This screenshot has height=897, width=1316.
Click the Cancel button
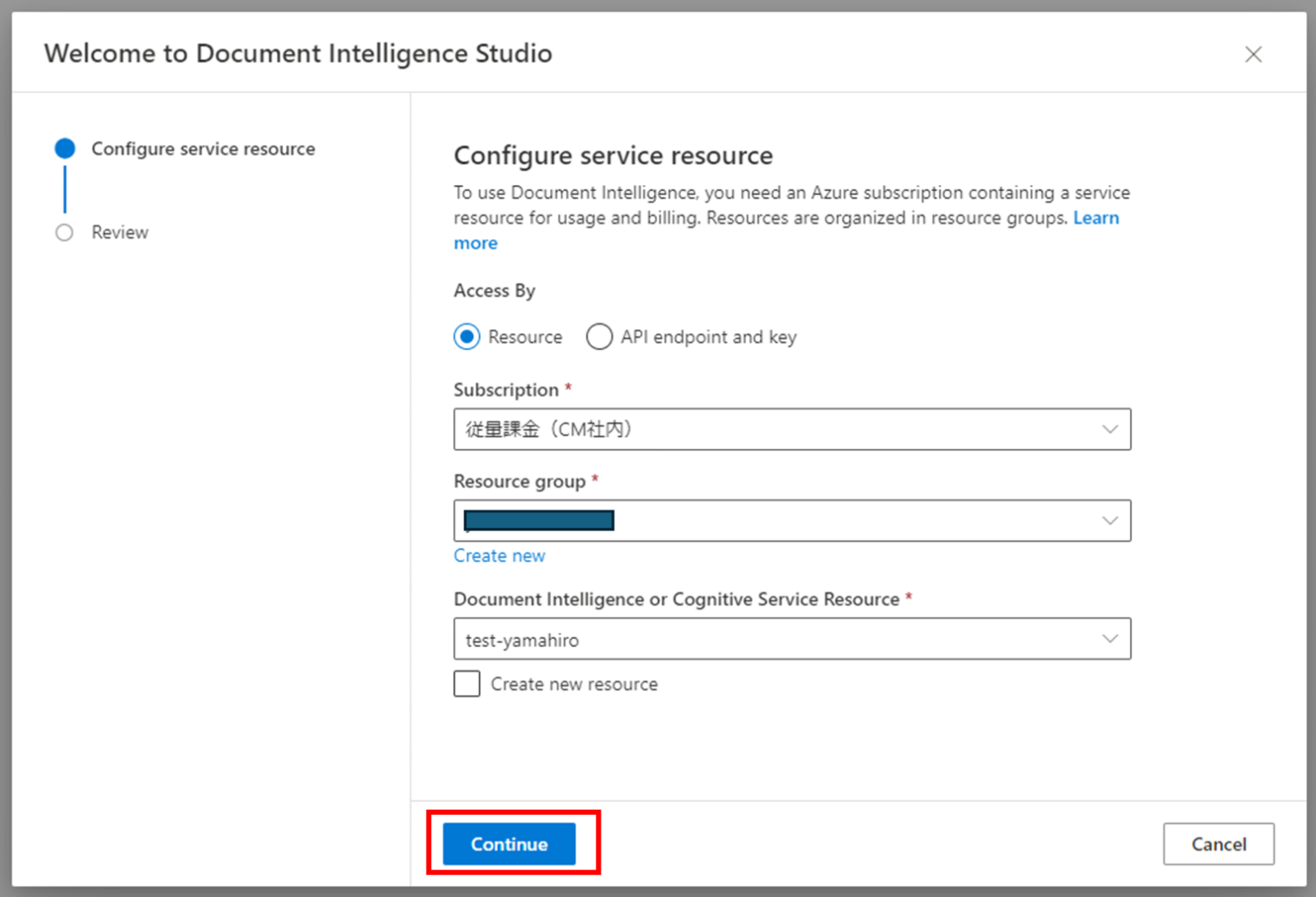pyautogui.click(x=1218, y=844)
